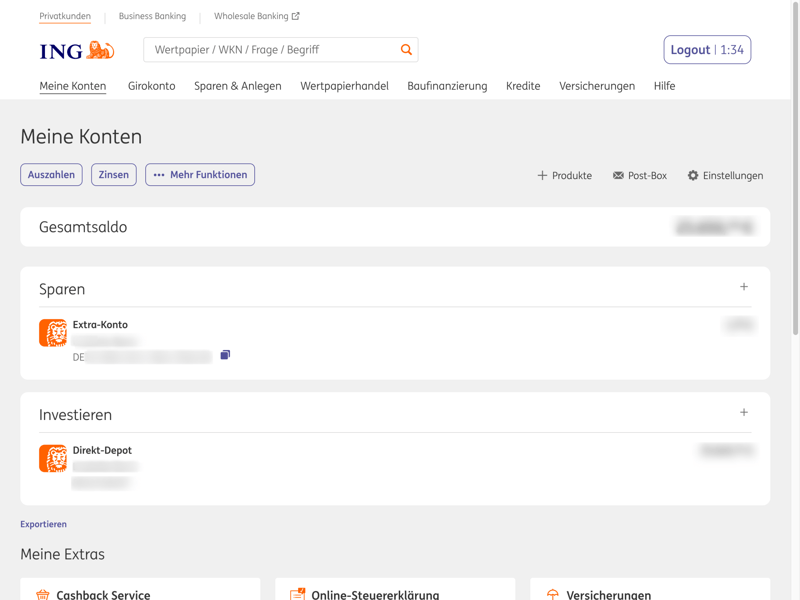Expand the Sparen section with plus
This screenshot has height=600, width=800.
744,287
